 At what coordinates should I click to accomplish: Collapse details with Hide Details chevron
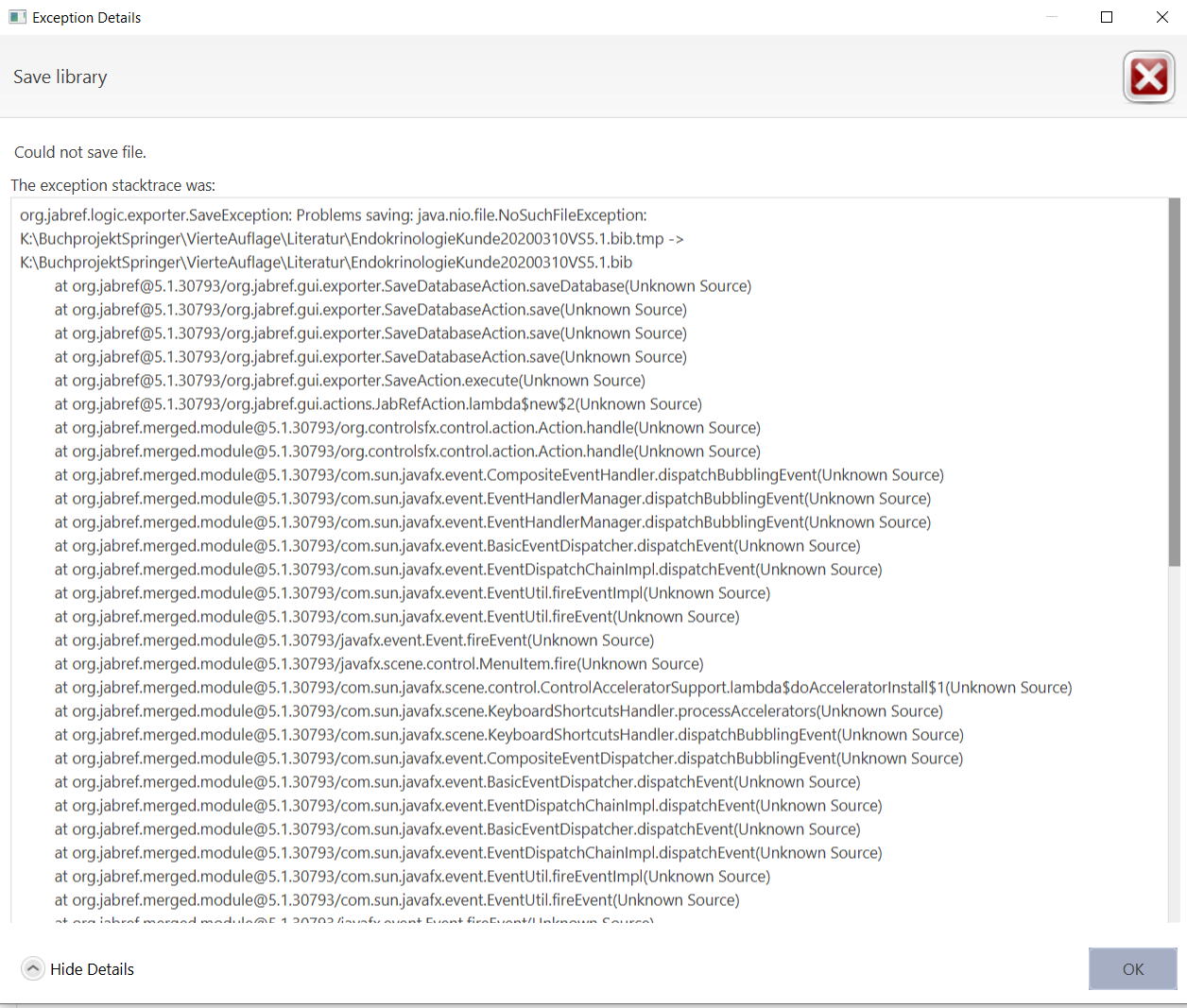[x=33, y=969]
